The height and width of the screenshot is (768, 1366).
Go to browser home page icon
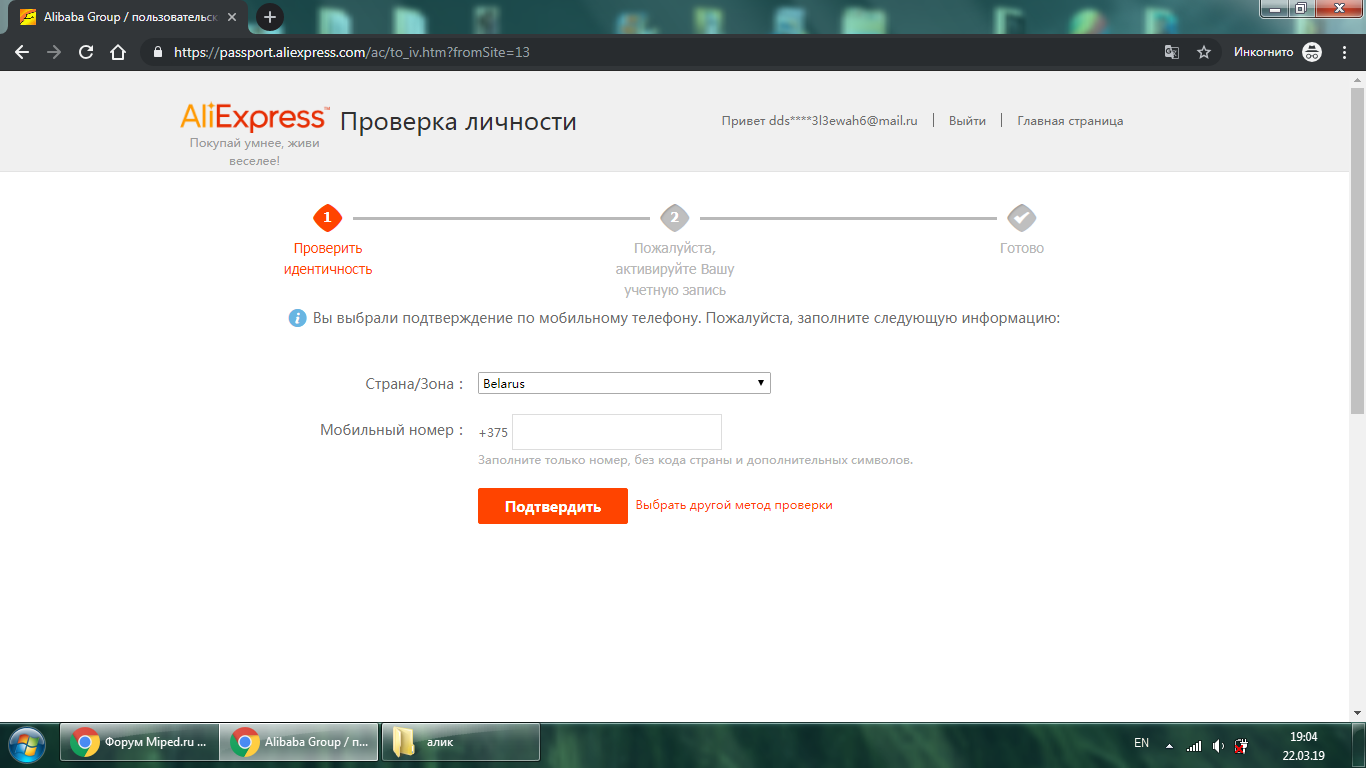coord(118,52)
